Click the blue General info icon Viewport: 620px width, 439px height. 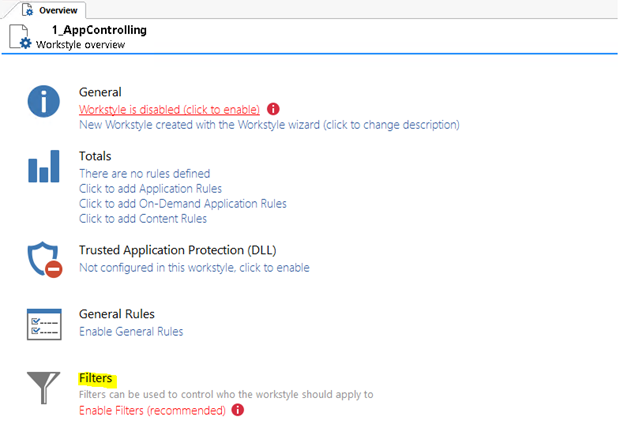43,101
